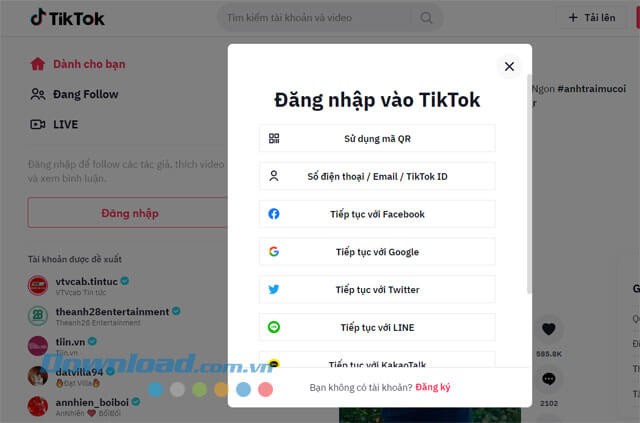Click theanh28entertainment avatar
This screenshot has height=423, width=640.
pos(38,315)
